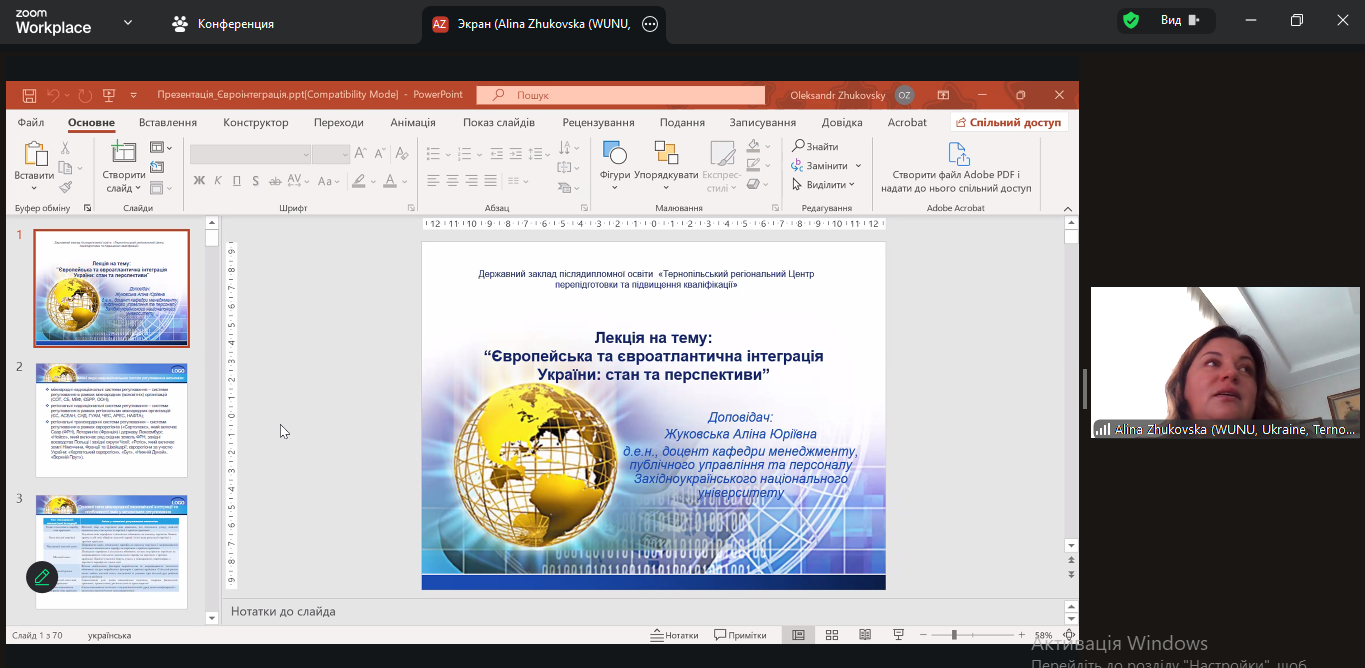Toggle Примітки comments pane
The height and width of the screenshot is (668, 1365).
pos(740,635)
